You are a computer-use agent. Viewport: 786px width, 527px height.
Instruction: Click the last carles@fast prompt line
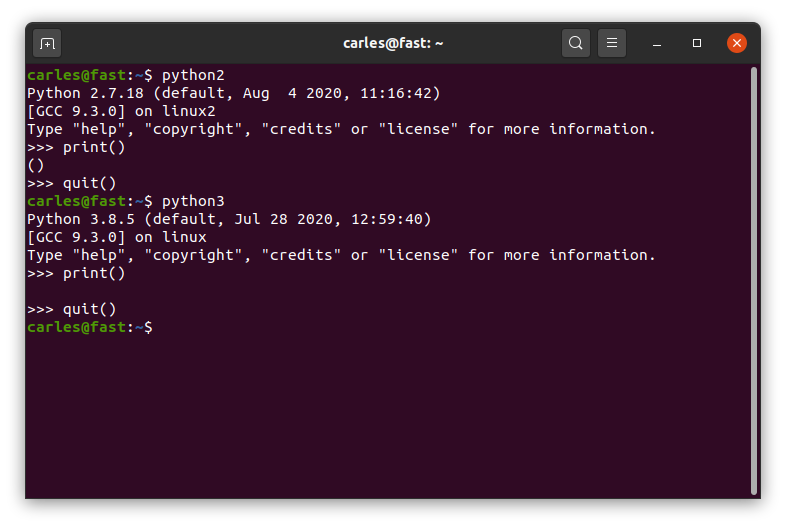tap(90, 327)
